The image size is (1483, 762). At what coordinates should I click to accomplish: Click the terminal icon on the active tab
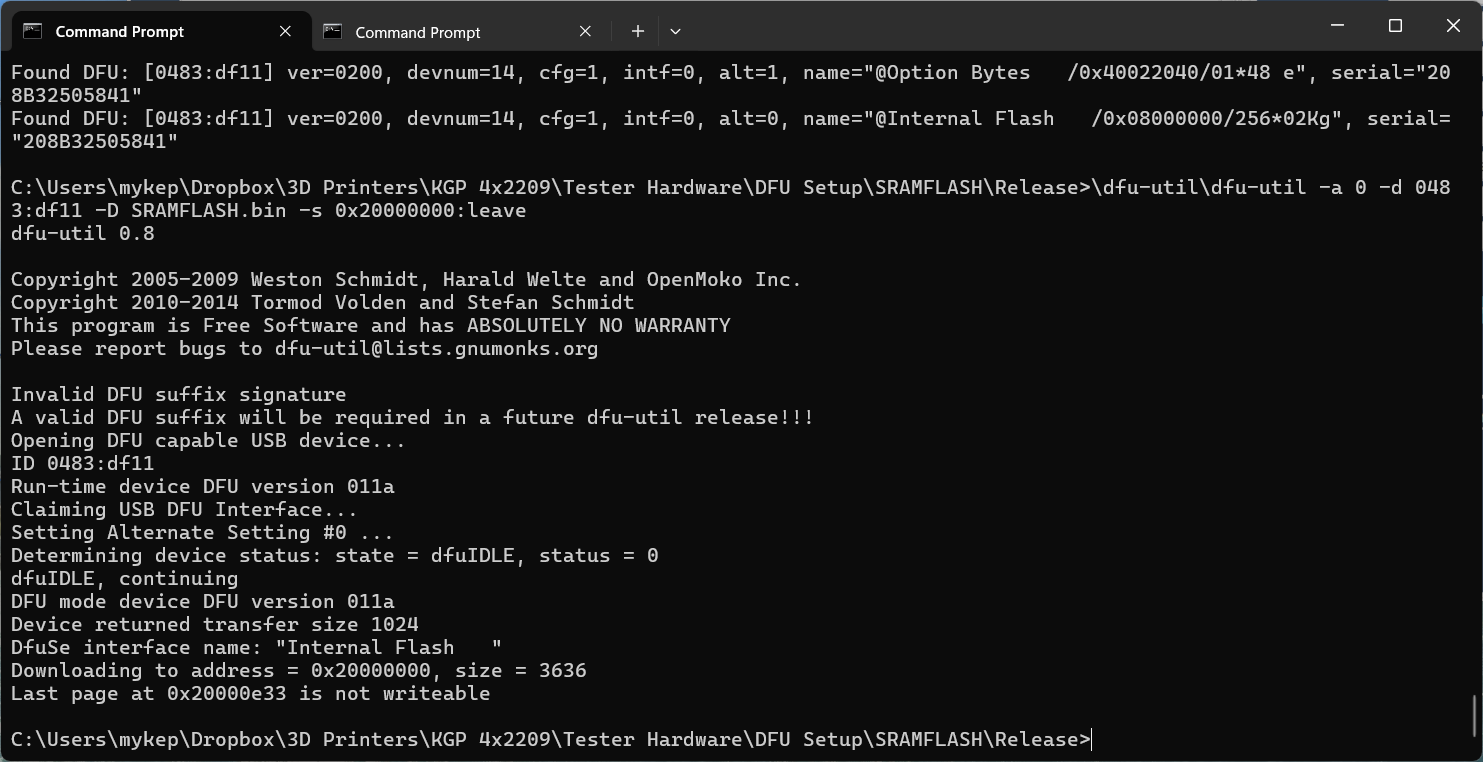pyautogui.click(x=32, y=31)
